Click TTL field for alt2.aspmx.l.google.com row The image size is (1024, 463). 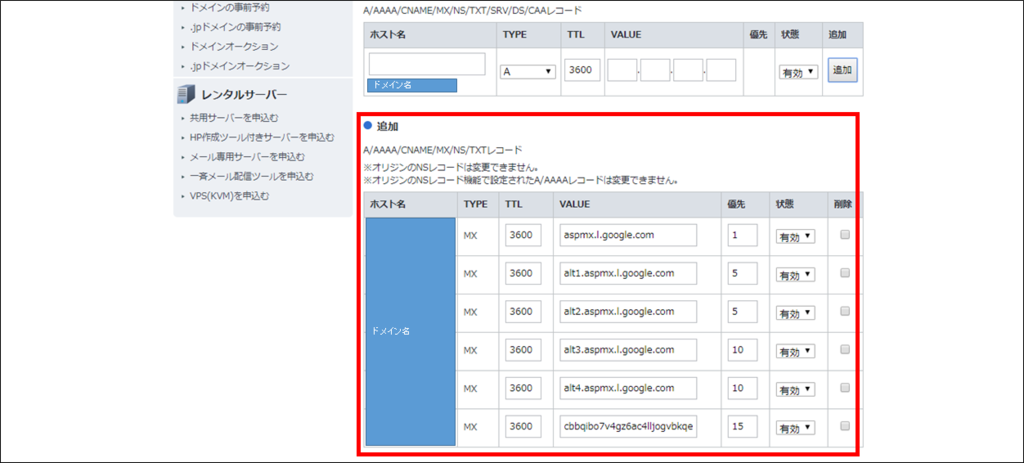523,311
